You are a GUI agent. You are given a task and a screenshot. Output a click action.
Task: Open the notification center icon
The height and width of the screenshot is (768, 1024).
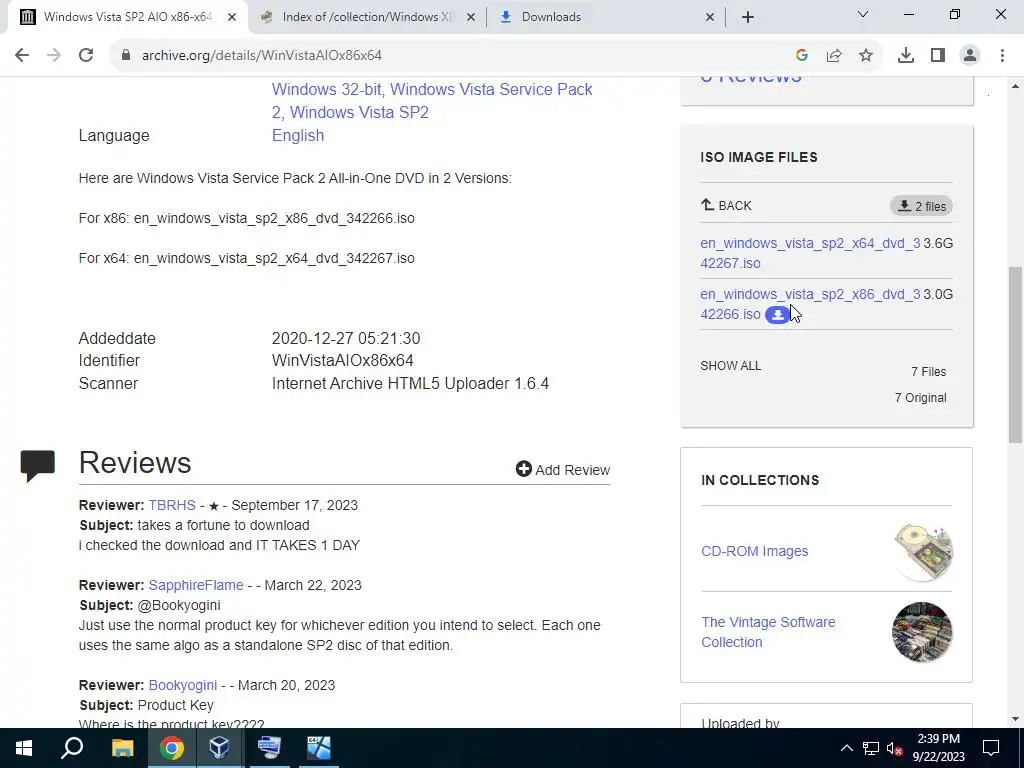click(x=991, y=748)
